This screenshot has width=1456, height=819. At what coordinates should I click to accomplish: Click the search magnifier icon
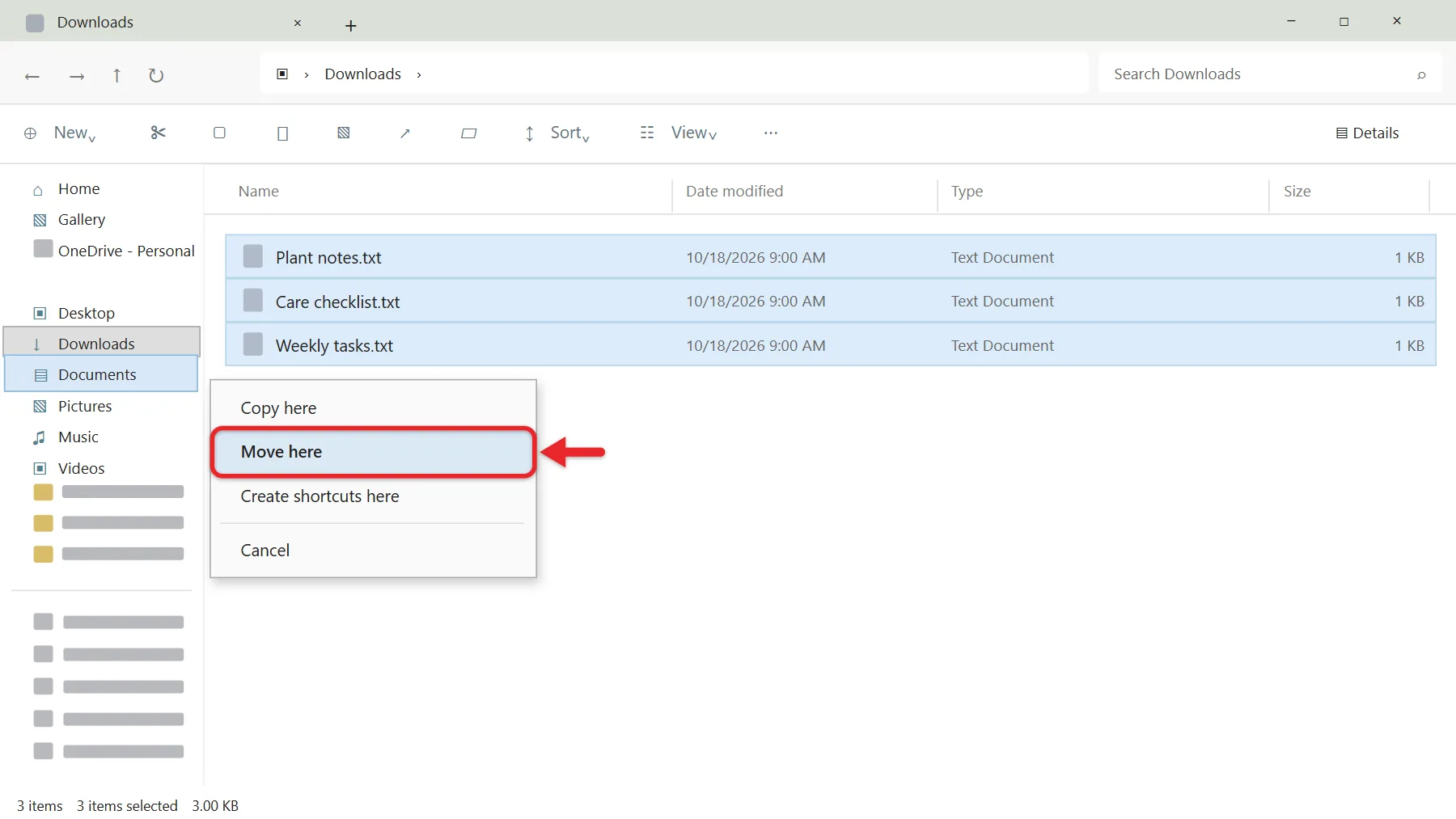tap(1421, 75)
